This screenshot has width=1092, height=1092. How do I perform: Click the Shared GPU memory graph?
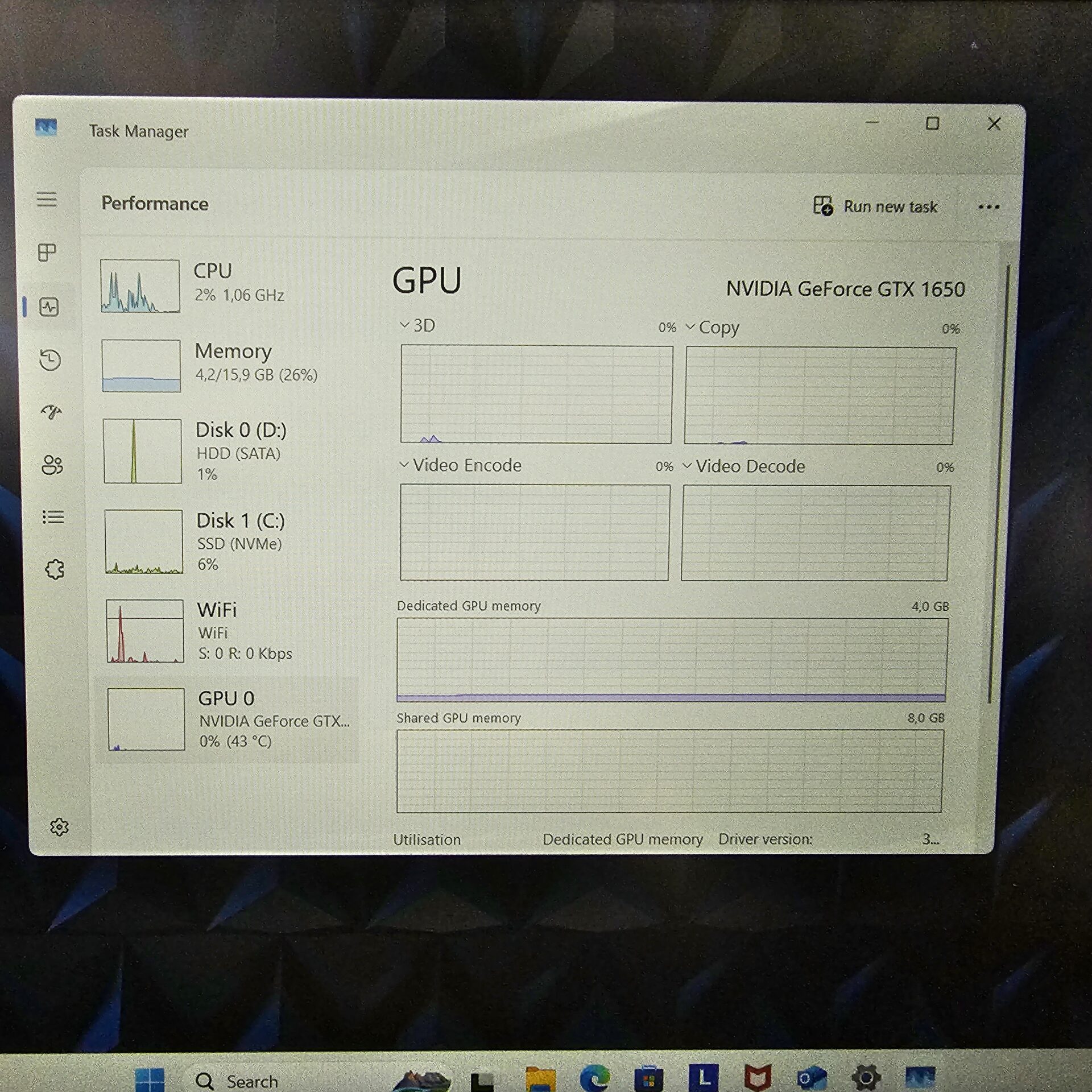[x=669, y=771]
